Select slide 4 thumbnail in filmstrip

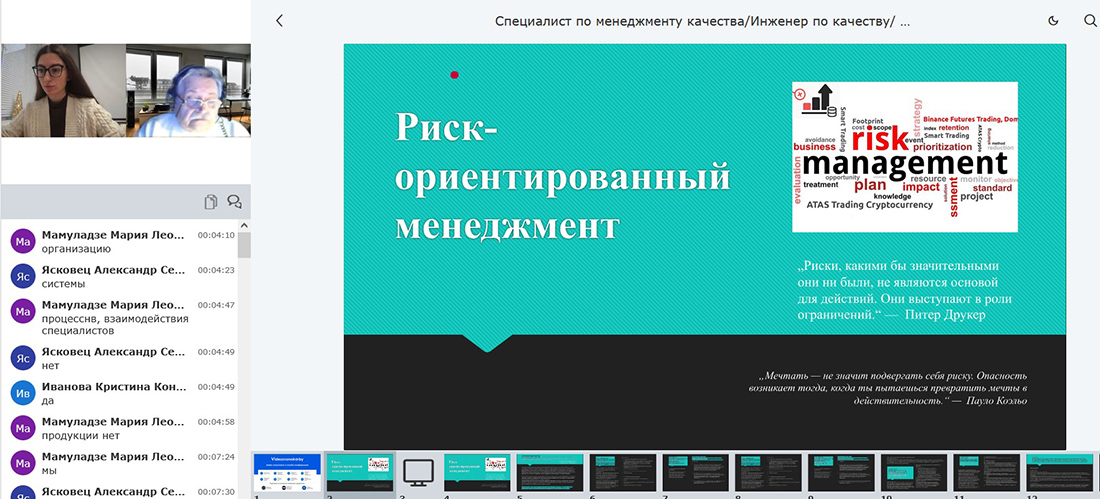click(x=478, y=472)
